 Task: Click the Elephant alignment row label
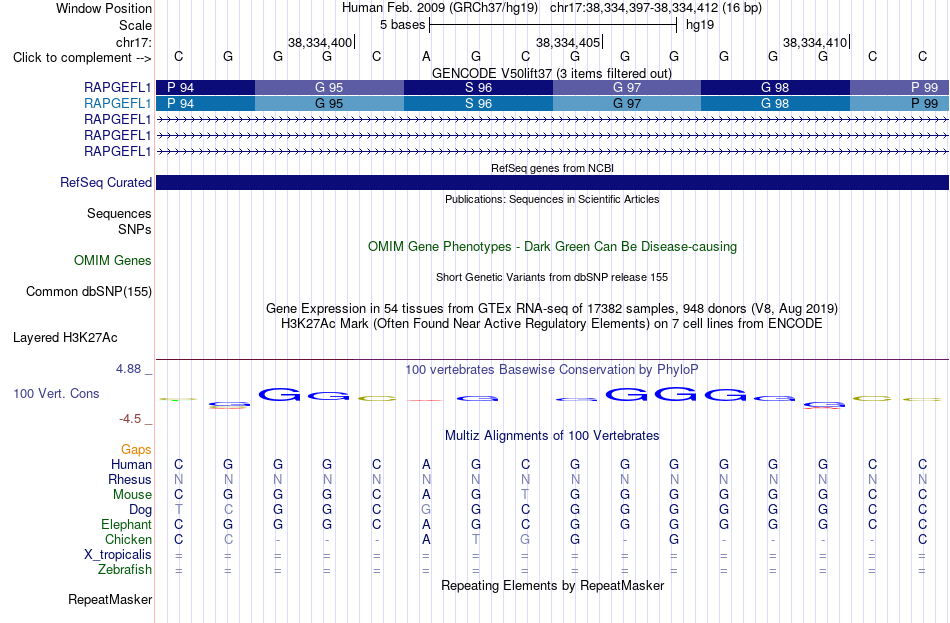[127, 524]
